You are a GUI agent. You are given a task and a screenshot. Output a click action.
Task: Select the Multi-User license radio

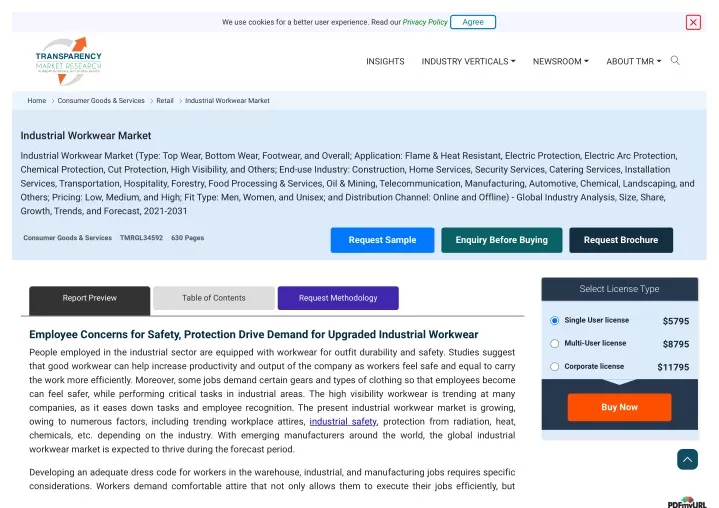pyautogui.click(x=554, y=343)
